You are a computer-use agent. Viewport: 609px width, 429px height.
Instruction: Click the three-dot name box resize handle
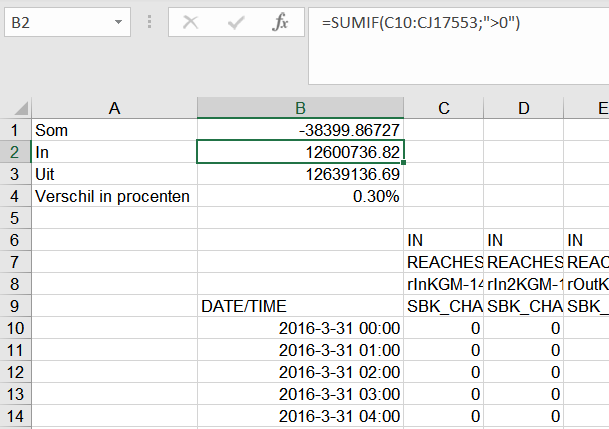[x=150, y=22]
